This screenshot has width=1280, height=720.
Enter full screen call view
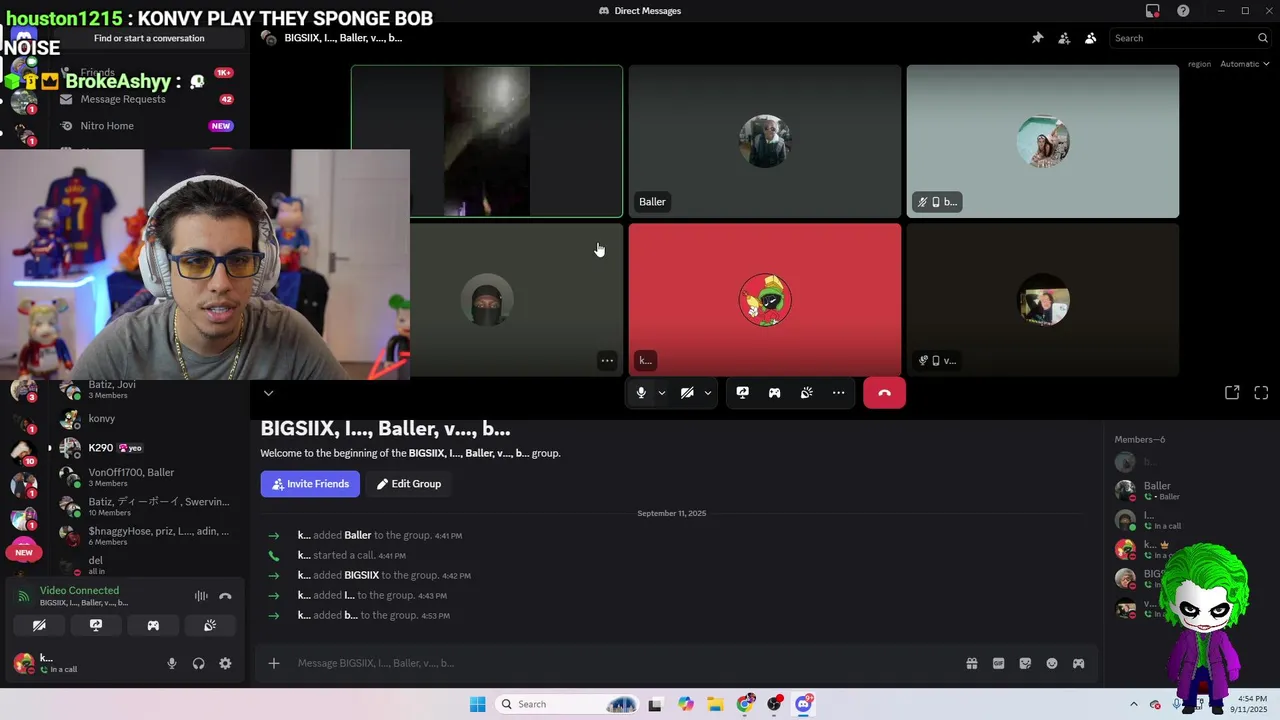pyautogui.click(x=1261, y=393)
